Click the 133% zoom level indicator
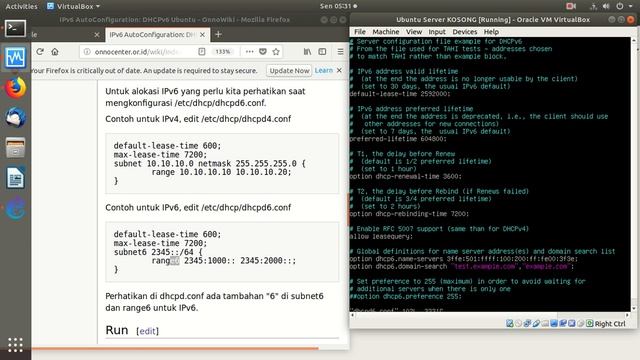The width and height of the screenshot is (640, 360). [x=222, y=51]
